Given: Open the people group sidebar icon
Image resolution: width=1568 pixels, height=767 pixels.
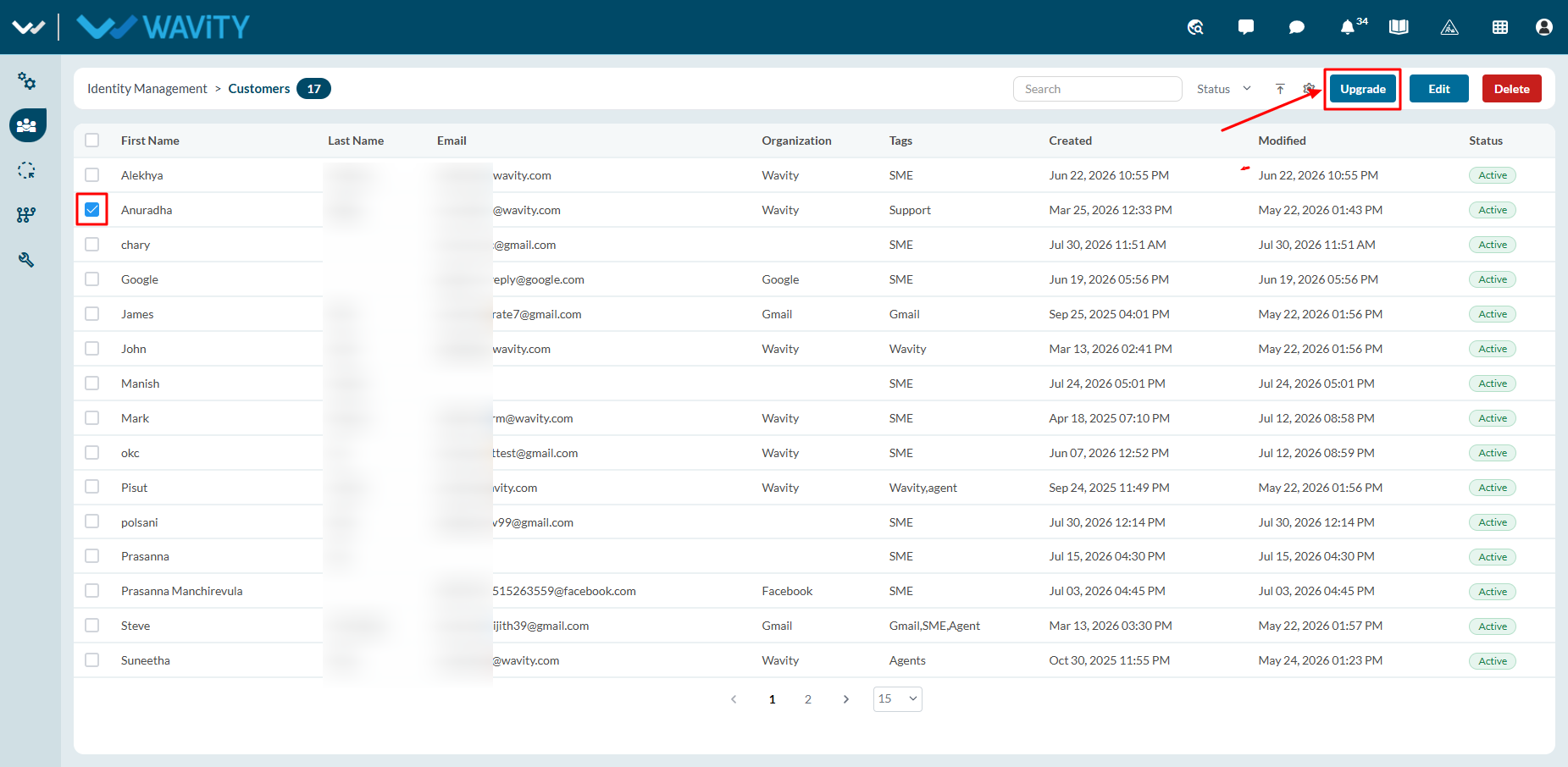Looking at the screenshot, I should coord(27,125).
